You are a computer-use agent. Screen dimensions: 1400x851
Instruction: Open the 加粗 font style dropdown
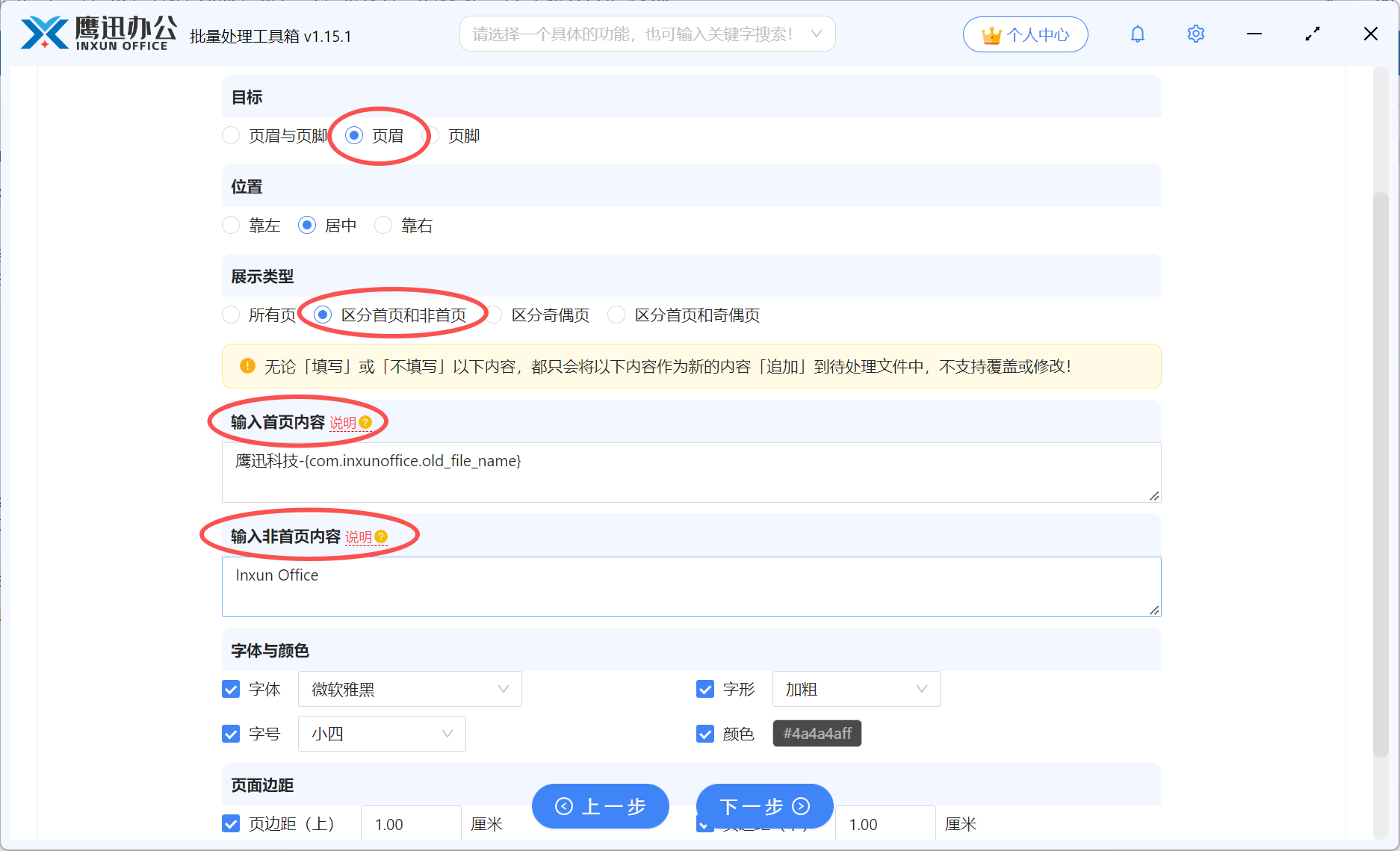[x=856, y=689]
